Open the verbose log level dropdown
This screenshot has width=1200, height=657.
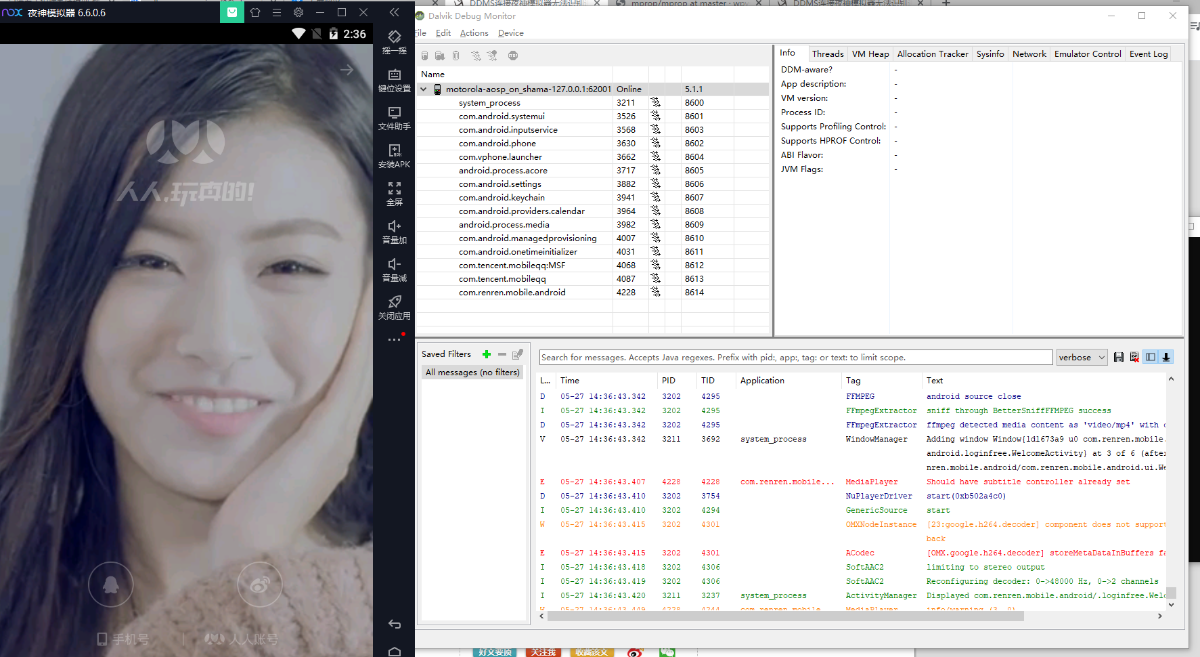[x=1082, y=357]
